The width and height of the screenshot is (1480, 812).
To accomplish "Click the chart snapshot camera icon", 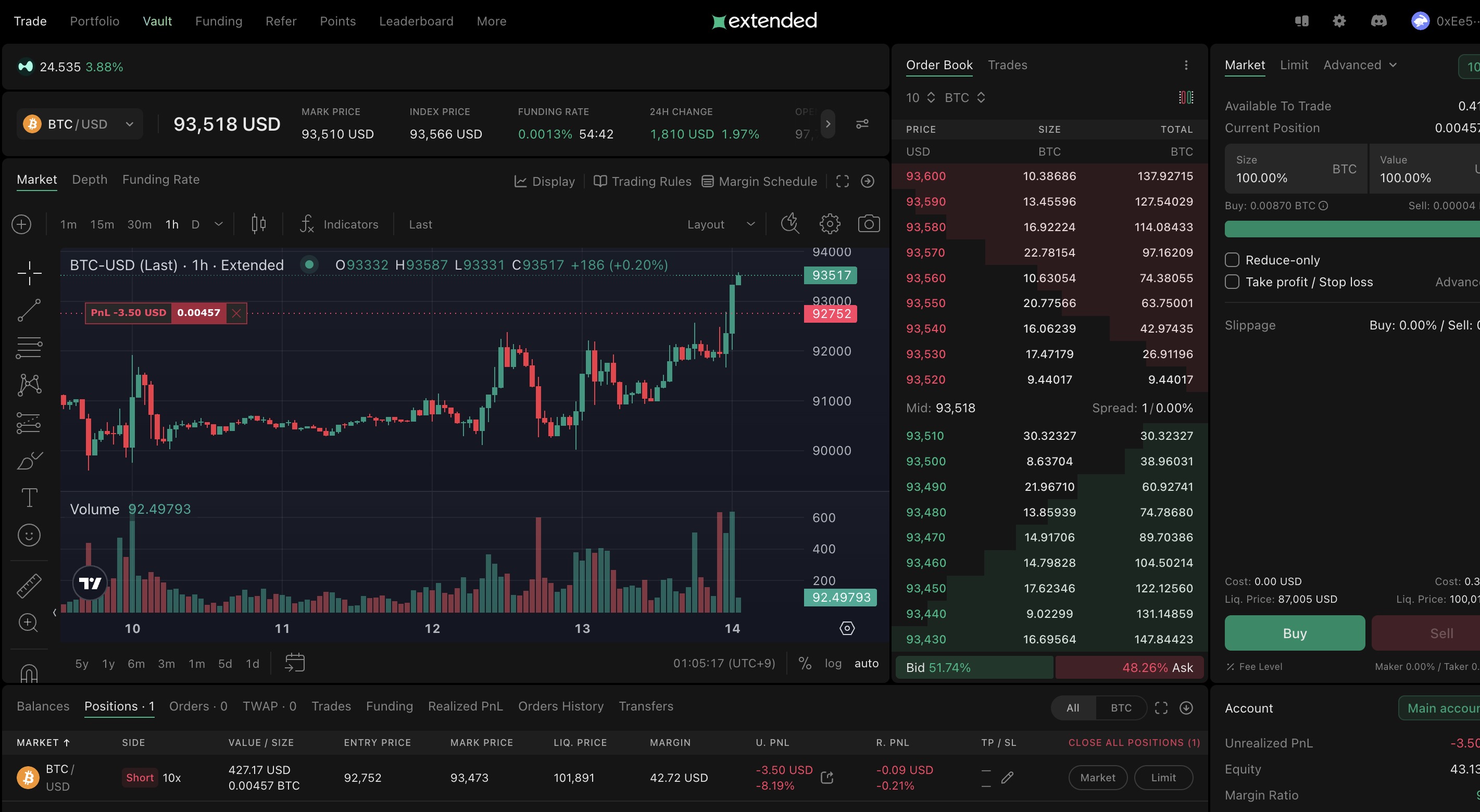I will pos(868,224).
